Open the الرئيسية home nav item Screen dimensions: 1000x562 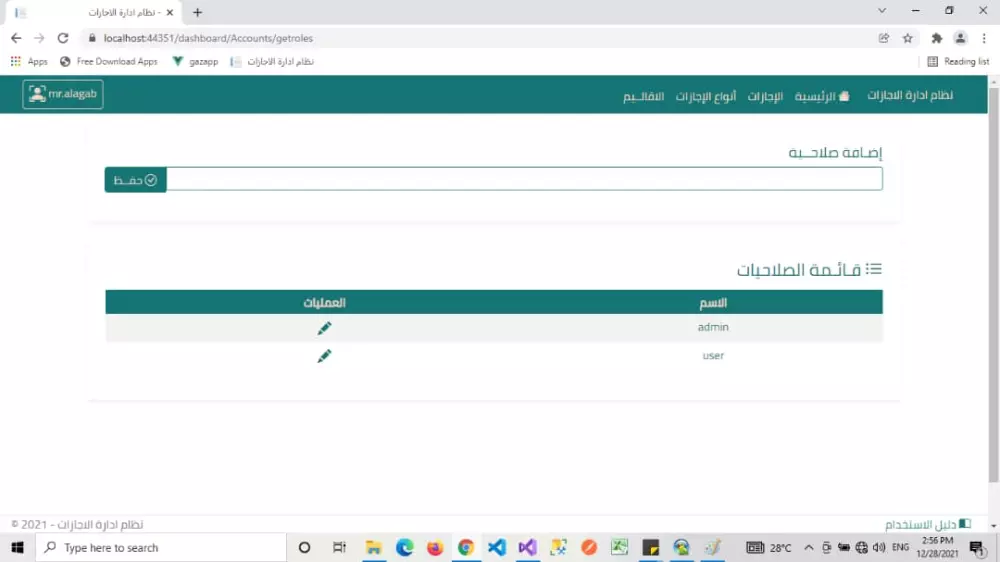822,96
